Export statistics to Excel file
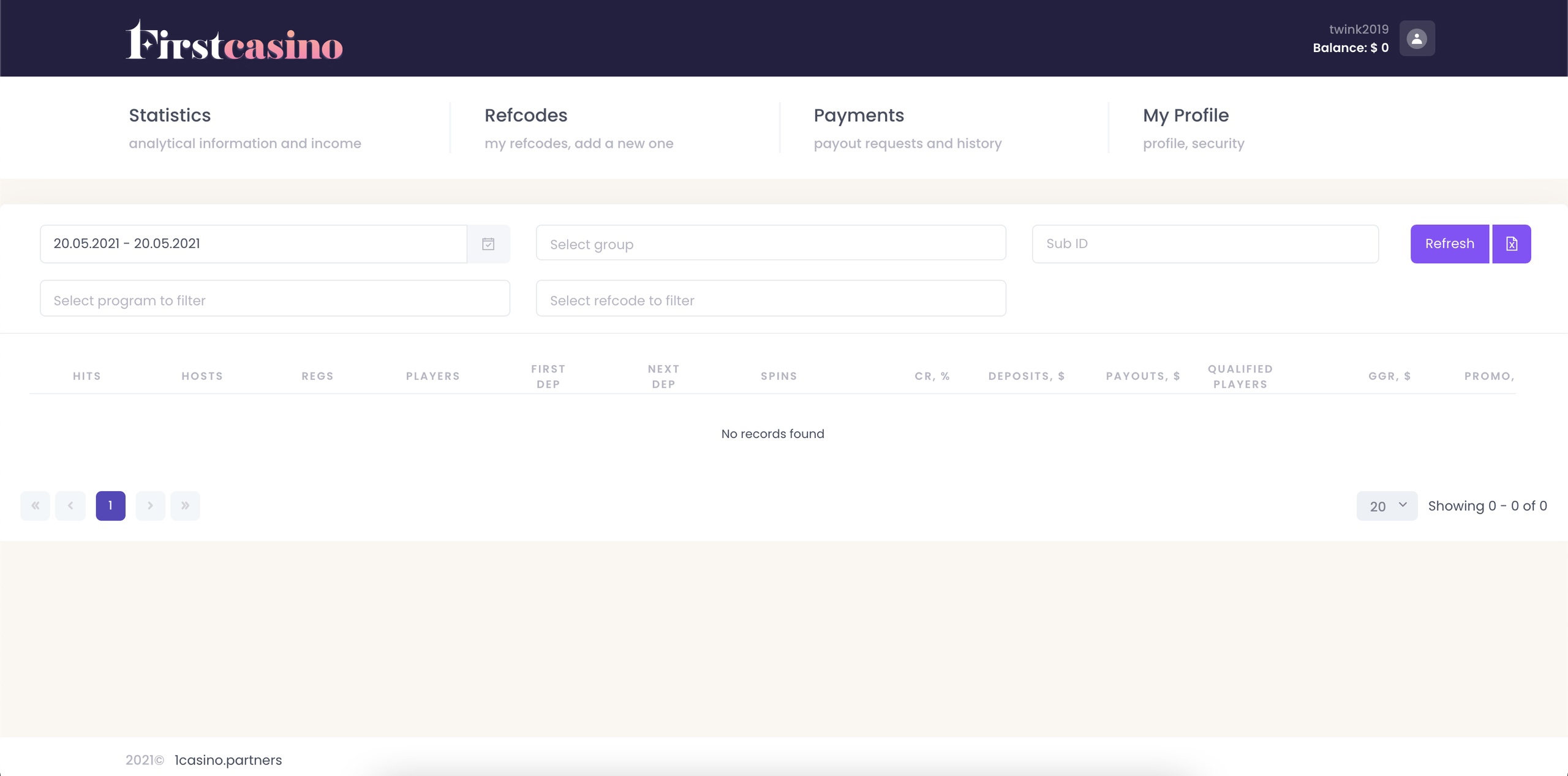This screenshot has width=1568, height=776. (x=1511, y=244)
